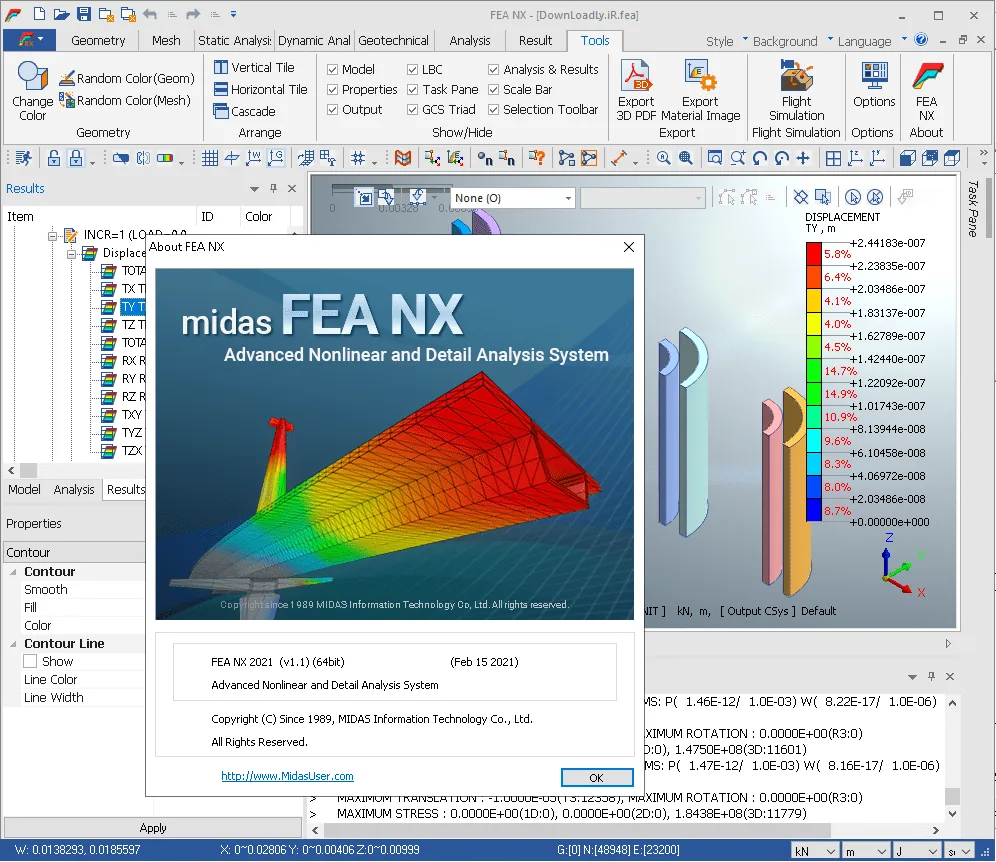Select Random Color(Mesh) tool
The width and height of the screenshot is (996, 862).
(x=125, y=100)
